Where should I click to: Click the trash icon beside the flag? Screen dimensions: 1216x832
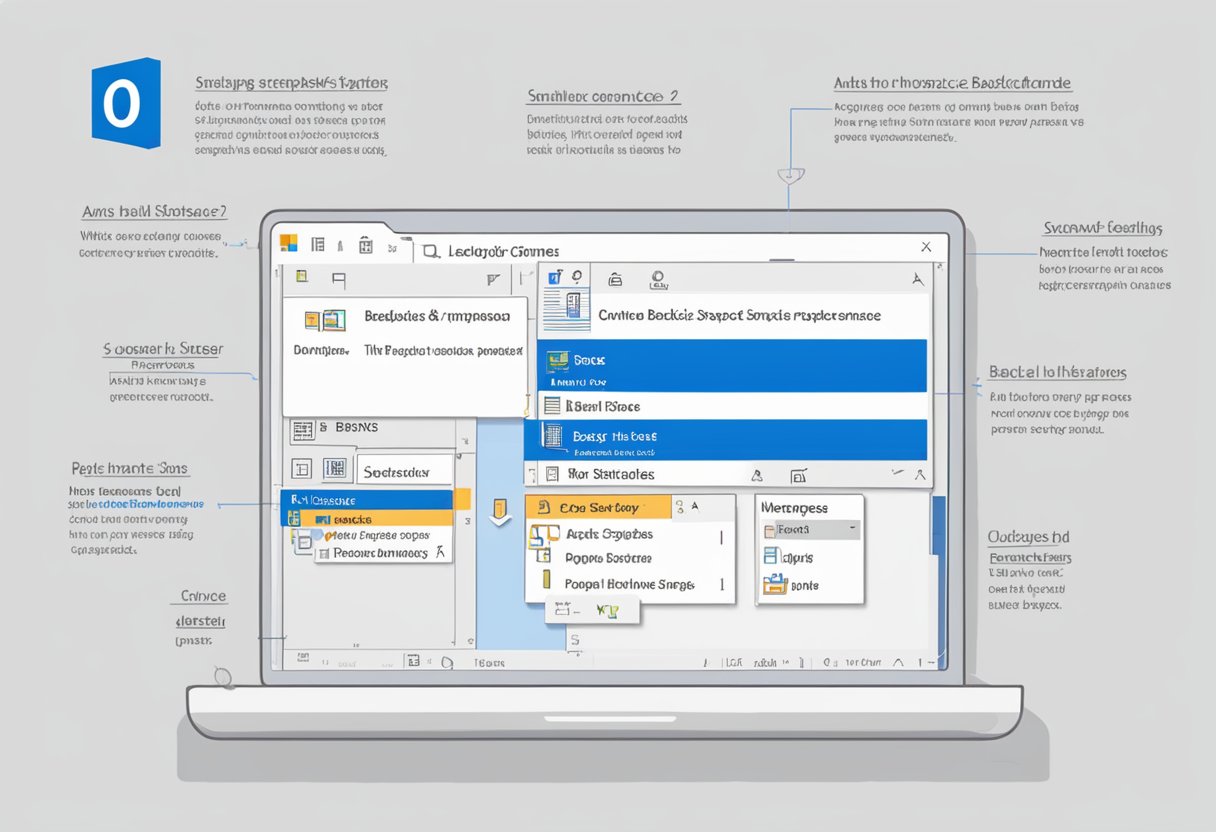pyautogui.click(x=798, y=472)
